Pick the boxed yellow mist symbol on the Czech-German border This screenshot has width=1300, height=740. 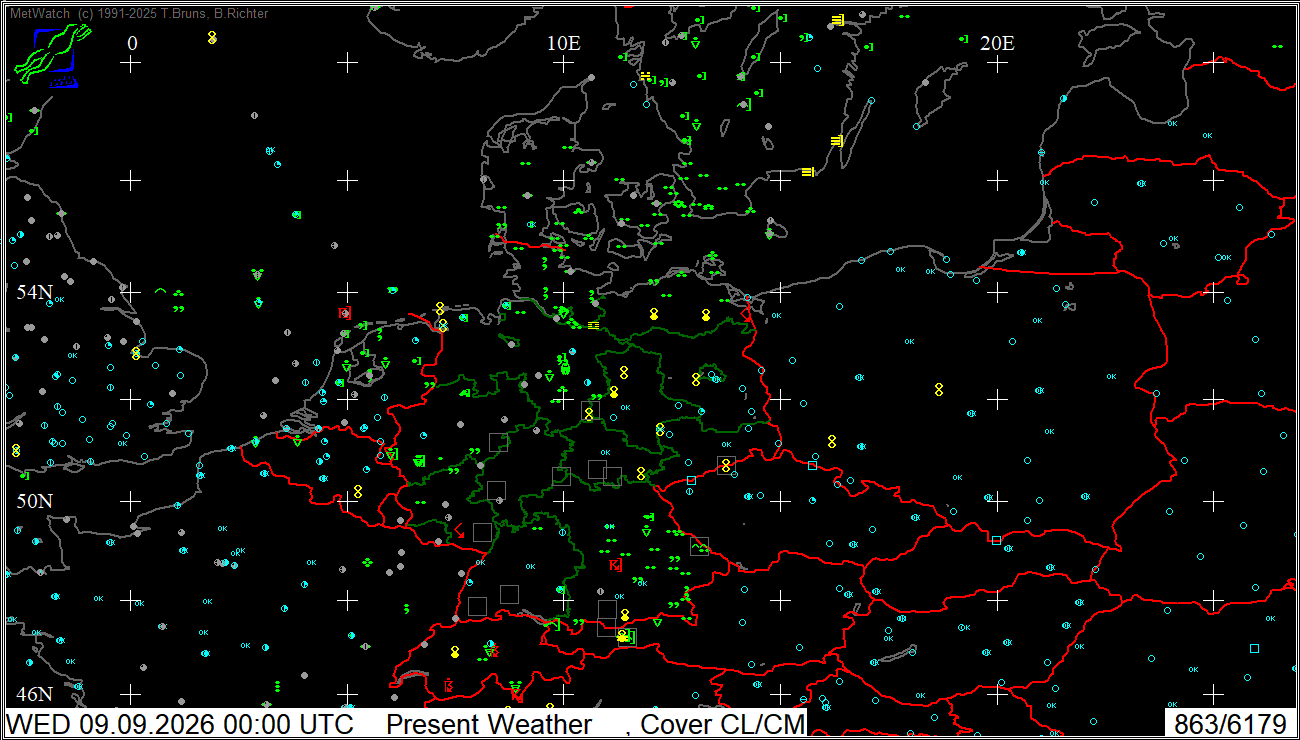[726, 465]
